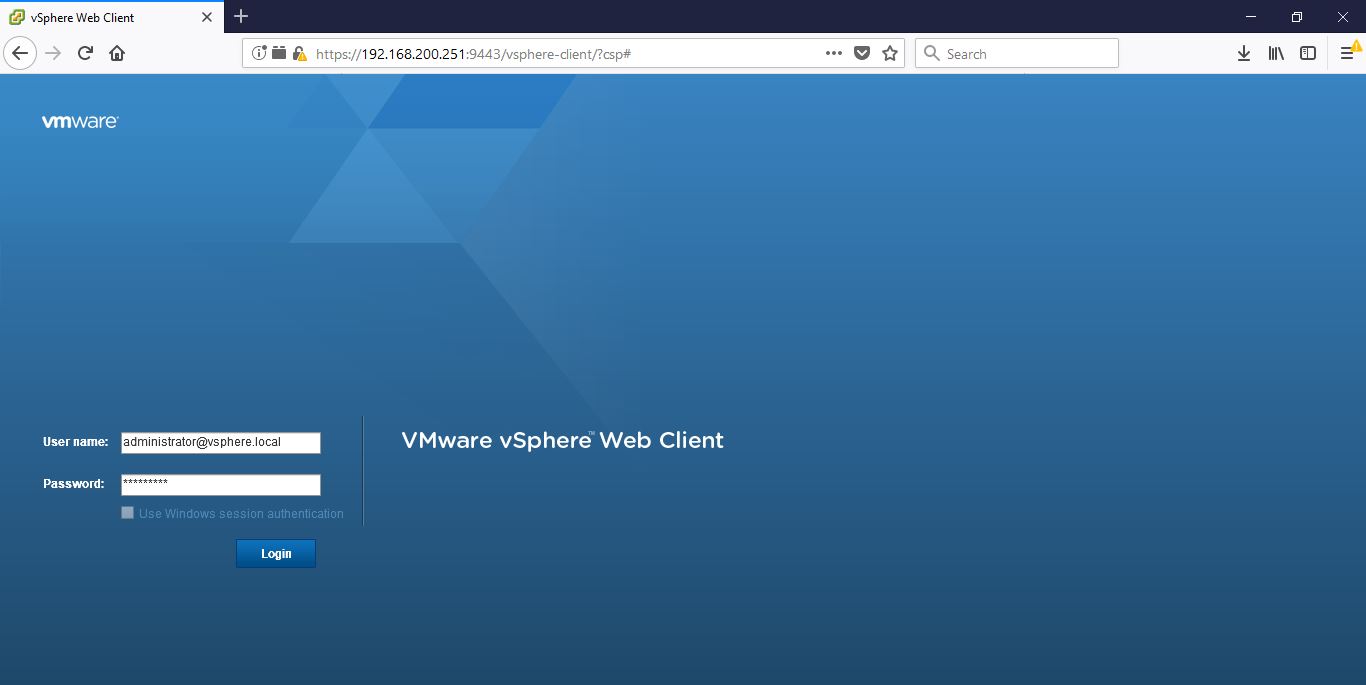The width and height of the screenshot is (1366, 685).
Task: Focus the Password input field
Action: pyautogui.click(x=220, y=484)
